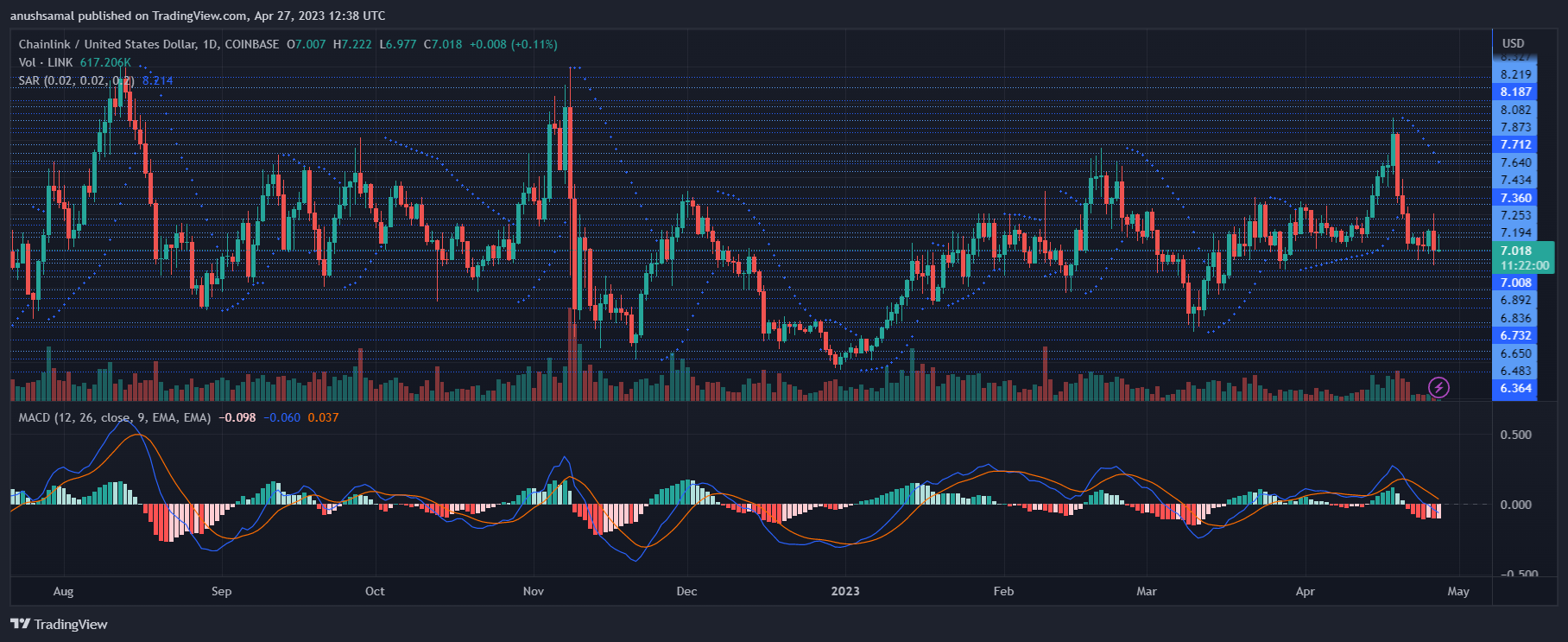Click the Oct label on time axis
Screen dimensions: 1568x642
[375, 591]
